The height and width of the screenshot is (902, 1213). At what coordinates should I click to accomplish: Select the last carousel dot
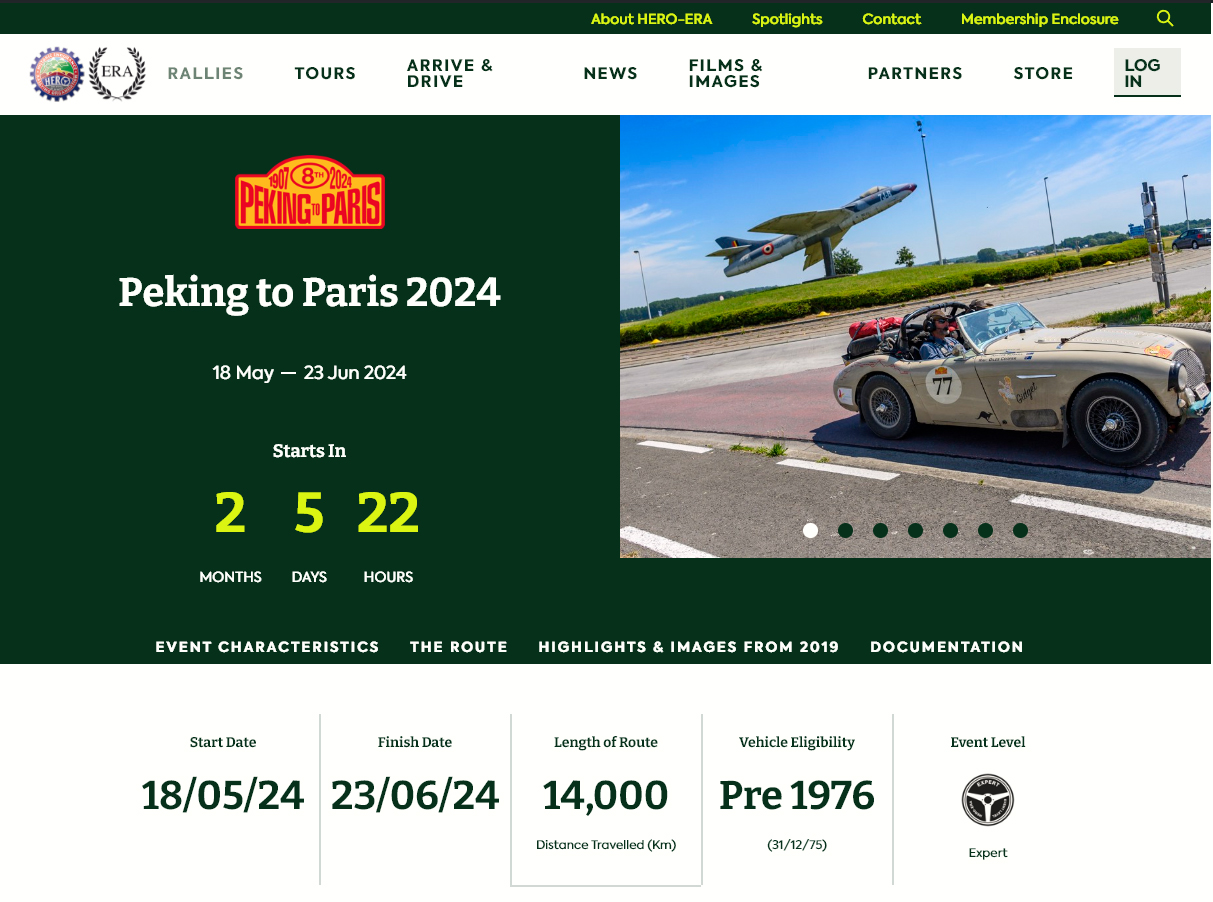click(1020, 530)
